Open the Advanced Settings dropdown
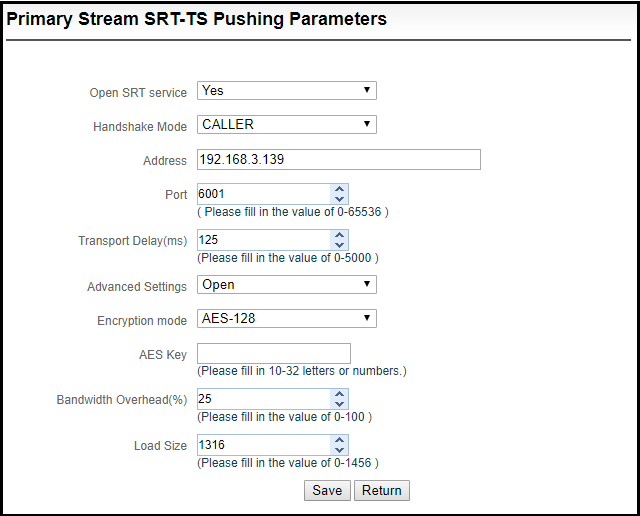Viewport: 640px width, 516px height. (x=287, y=285)
